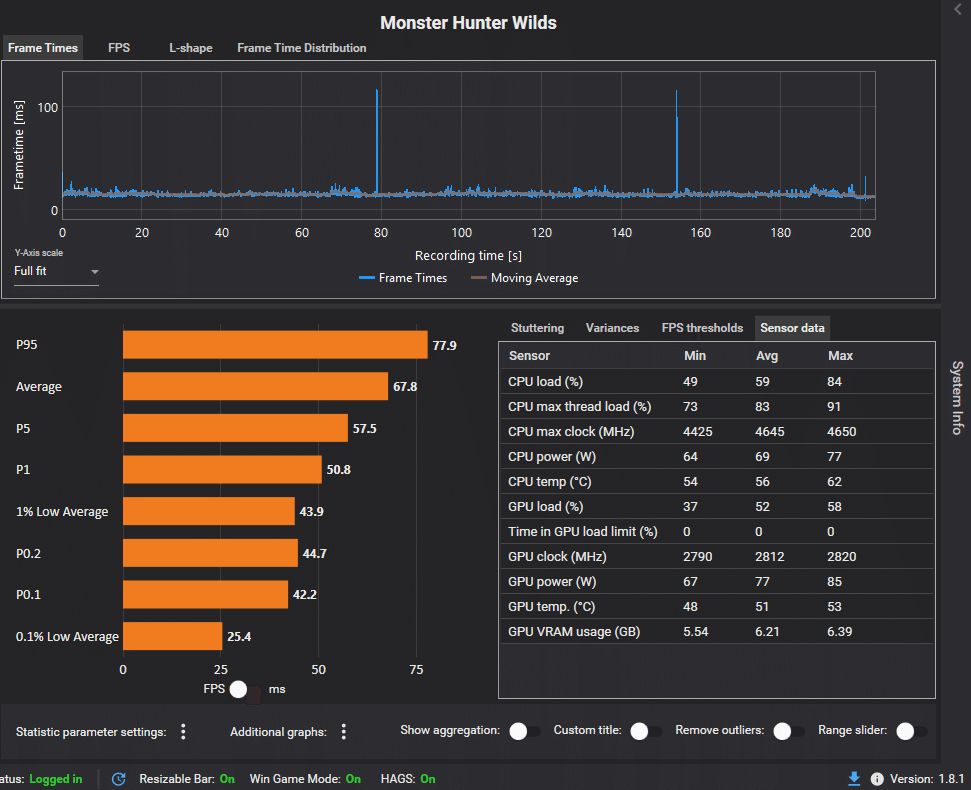This screenshot has width=971, height=790.
Task: Select the Variances tab
Action: pyautogui.click(x=612, y=328)
